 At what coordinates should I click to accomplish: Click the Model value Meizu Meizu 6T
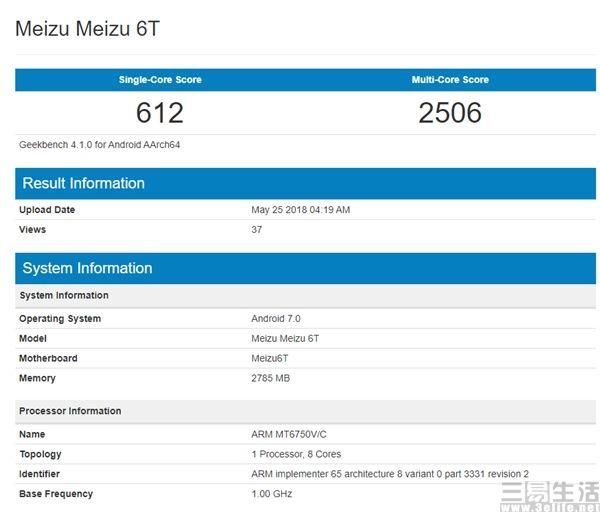pyautogui.click(x=285, y=339)
